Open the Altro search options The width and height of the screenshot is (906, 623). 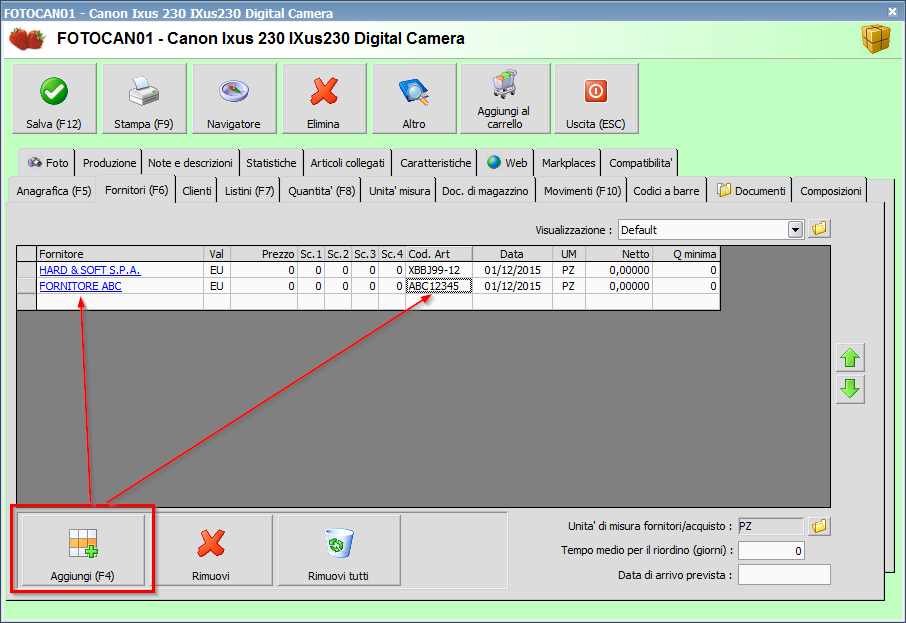pyautogui.click(x=414, y=99)
